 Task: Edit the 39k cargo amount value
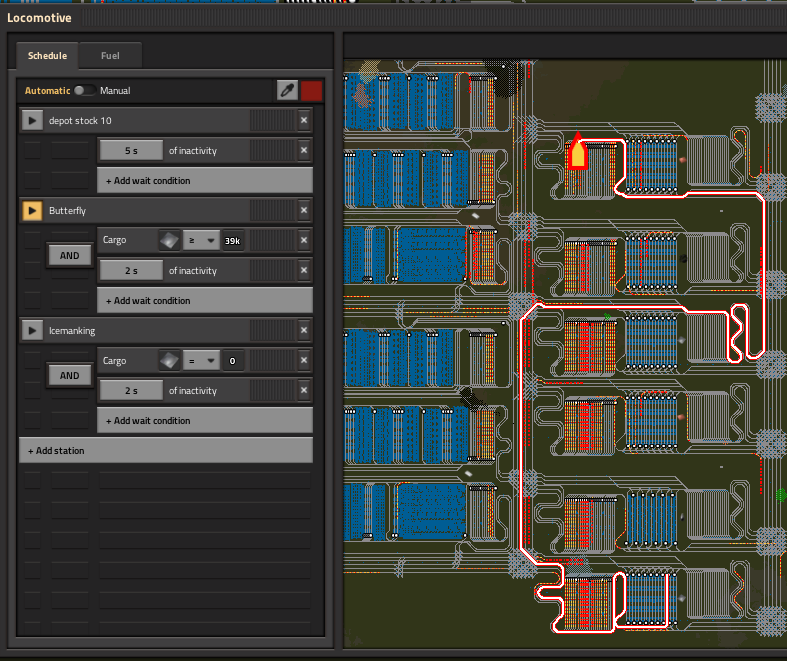pos(232,240)
